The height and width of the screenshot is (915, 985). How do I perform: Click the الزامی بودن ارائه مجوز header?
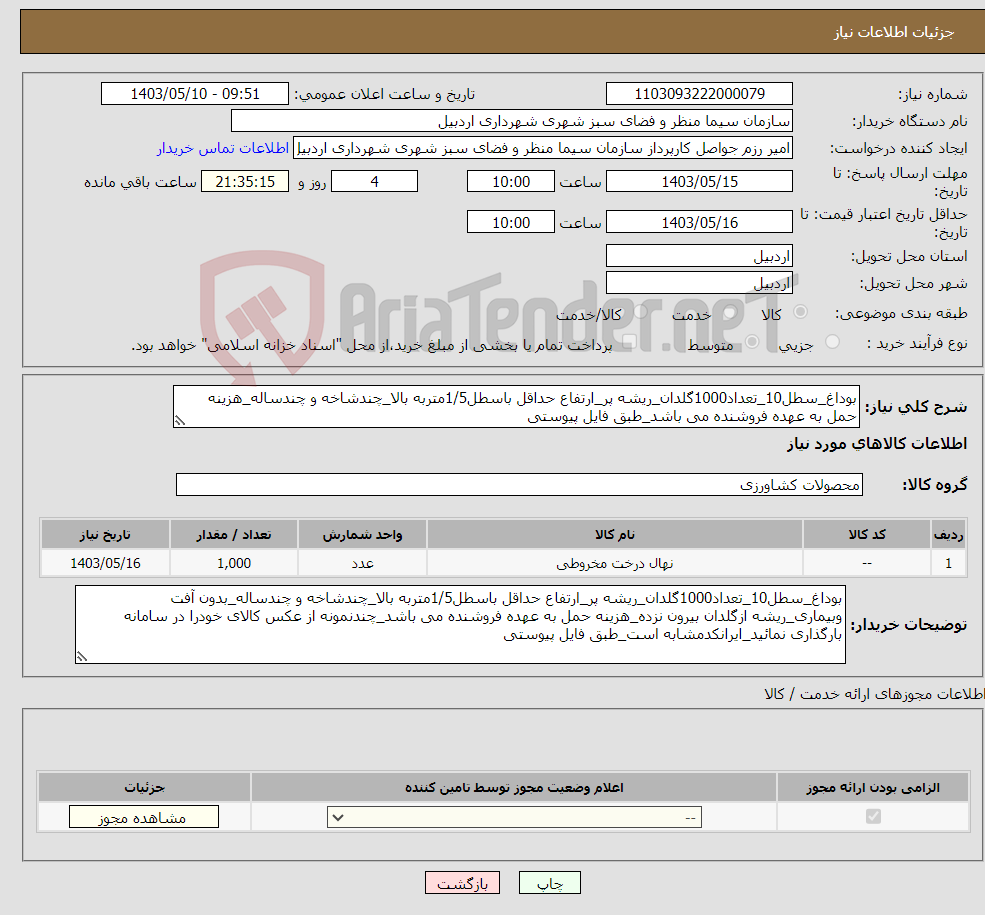(x=873, y=787)
